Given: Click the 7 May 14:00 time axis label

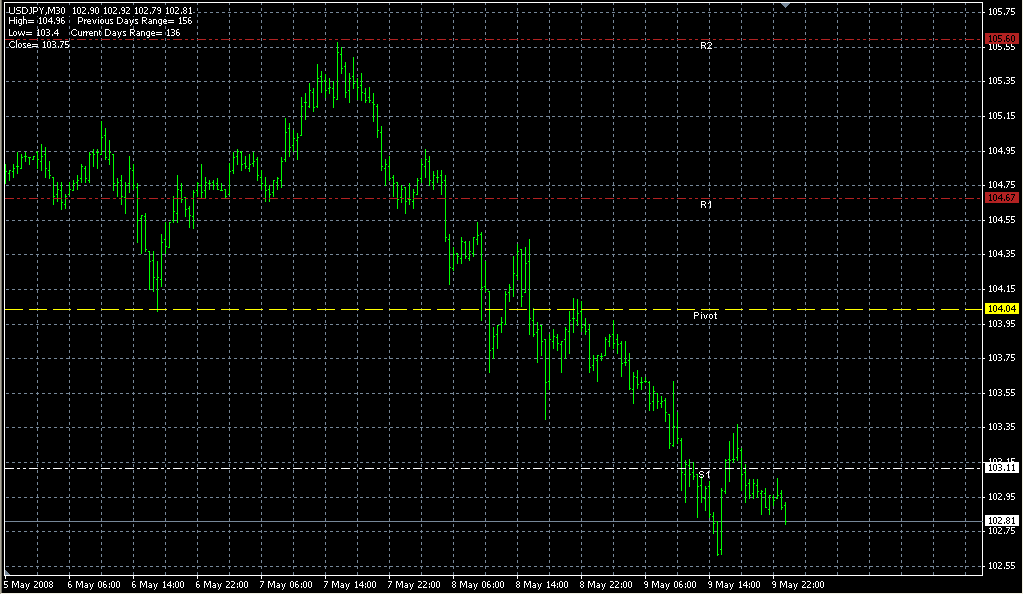Looking at the screenshot, I should point(353,585).
